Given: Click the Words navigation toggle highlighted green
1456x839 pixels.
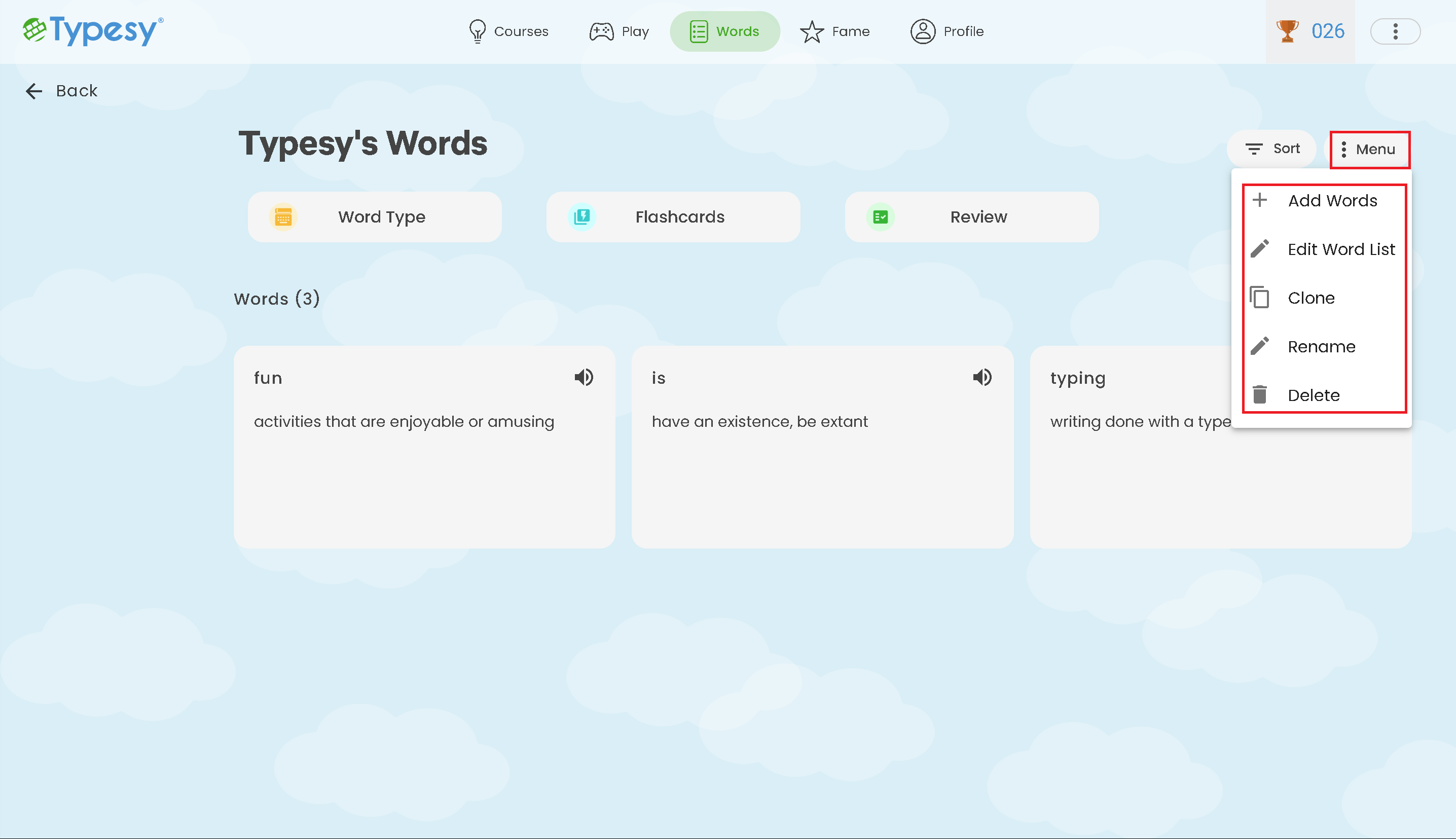Looking at the screenshot, I should tap(725, 31).
